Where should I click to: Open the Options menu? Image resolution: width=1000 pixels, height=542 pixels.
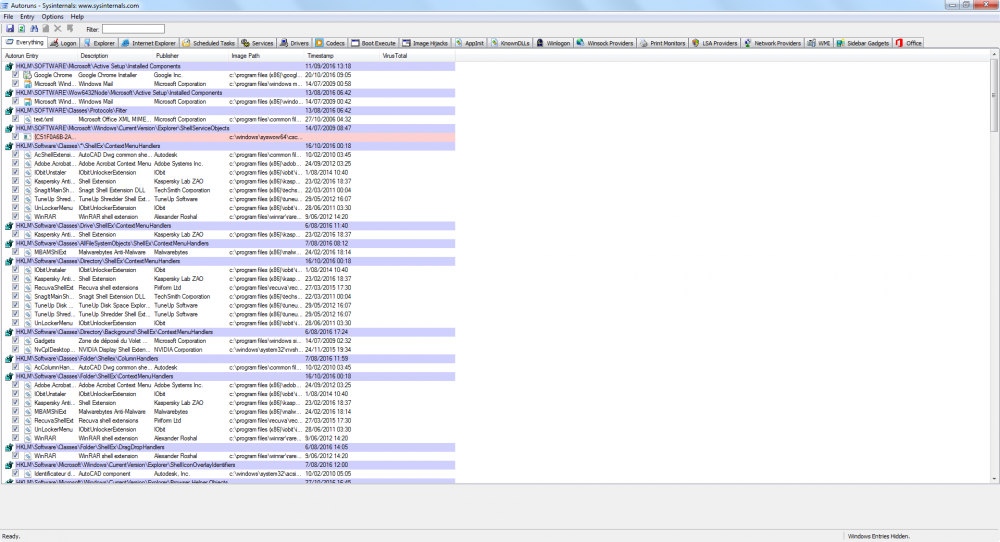pos(52,17)
